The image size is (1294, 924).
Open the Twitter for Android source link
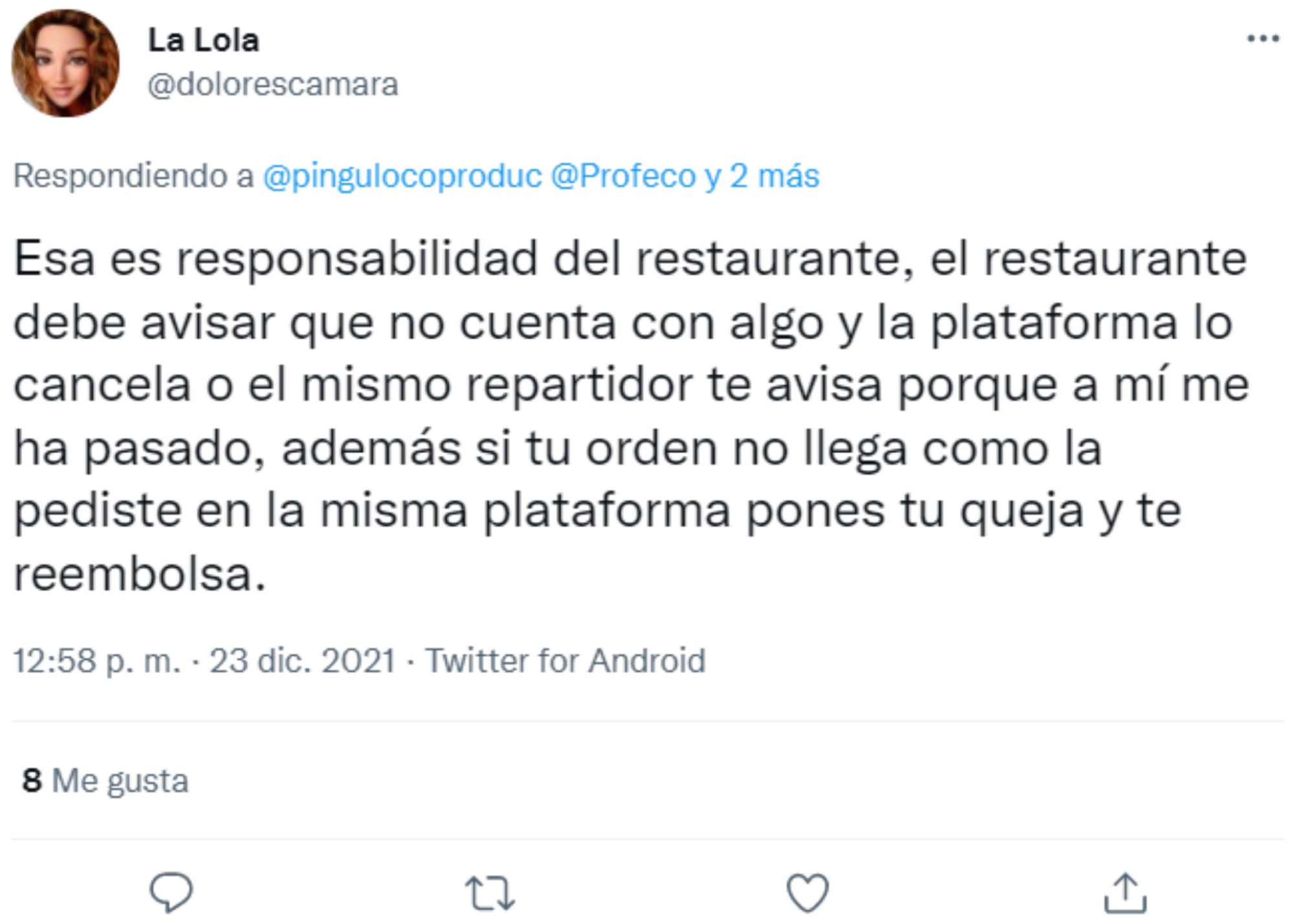pos(565,661)
